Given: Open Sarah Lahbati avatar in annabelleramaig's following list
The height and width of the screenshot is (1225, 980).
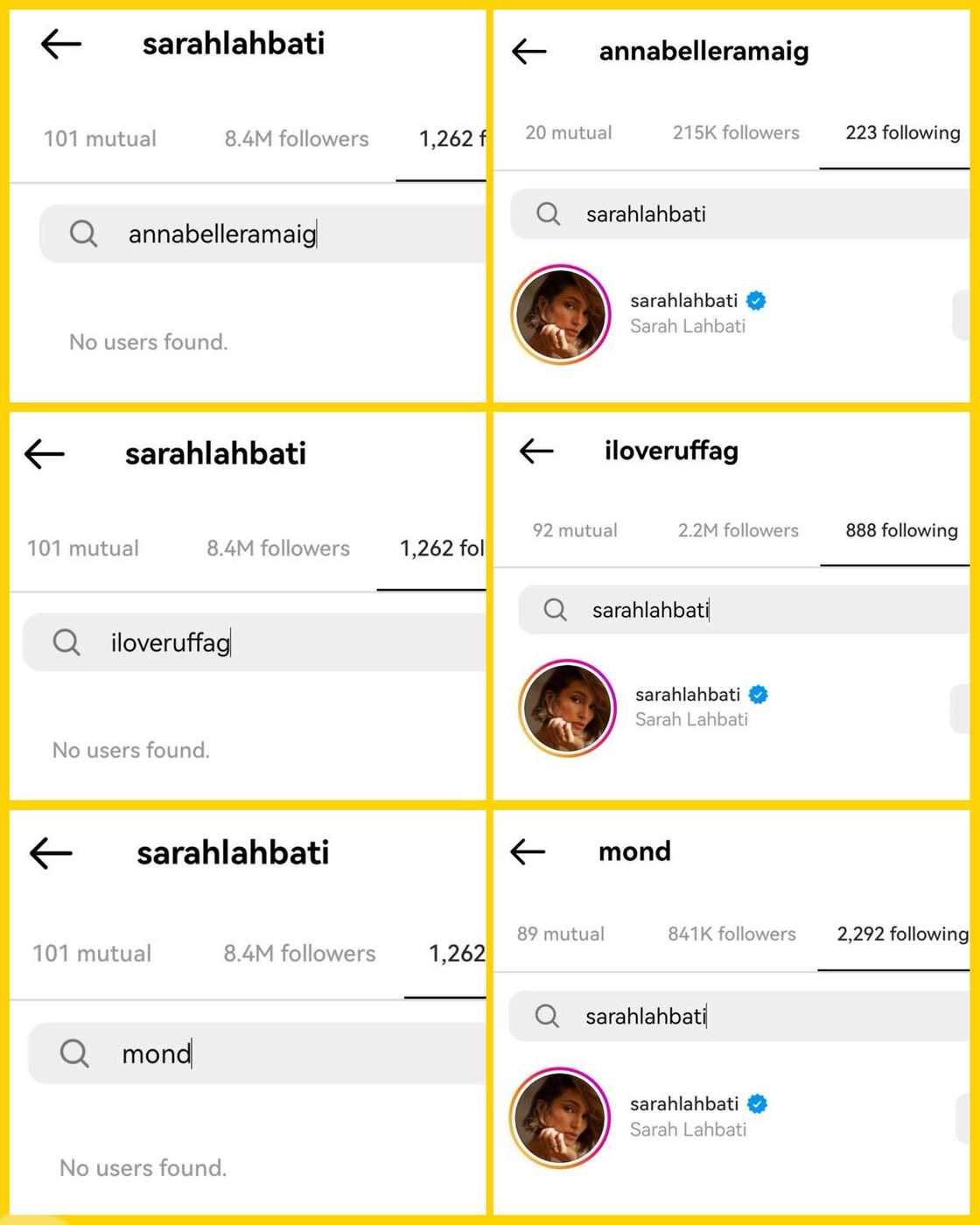Looking at the screenshot, I should pyautogui.click(x=561, y=314).
